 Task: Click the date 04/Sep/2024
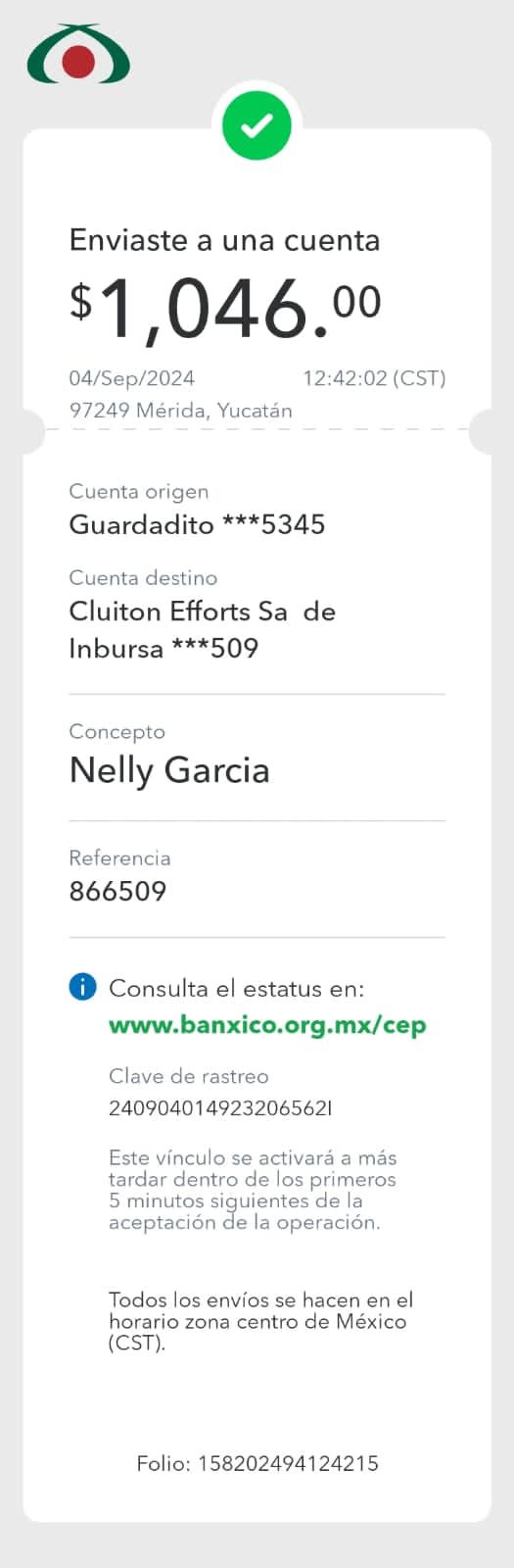click(131, 378)
